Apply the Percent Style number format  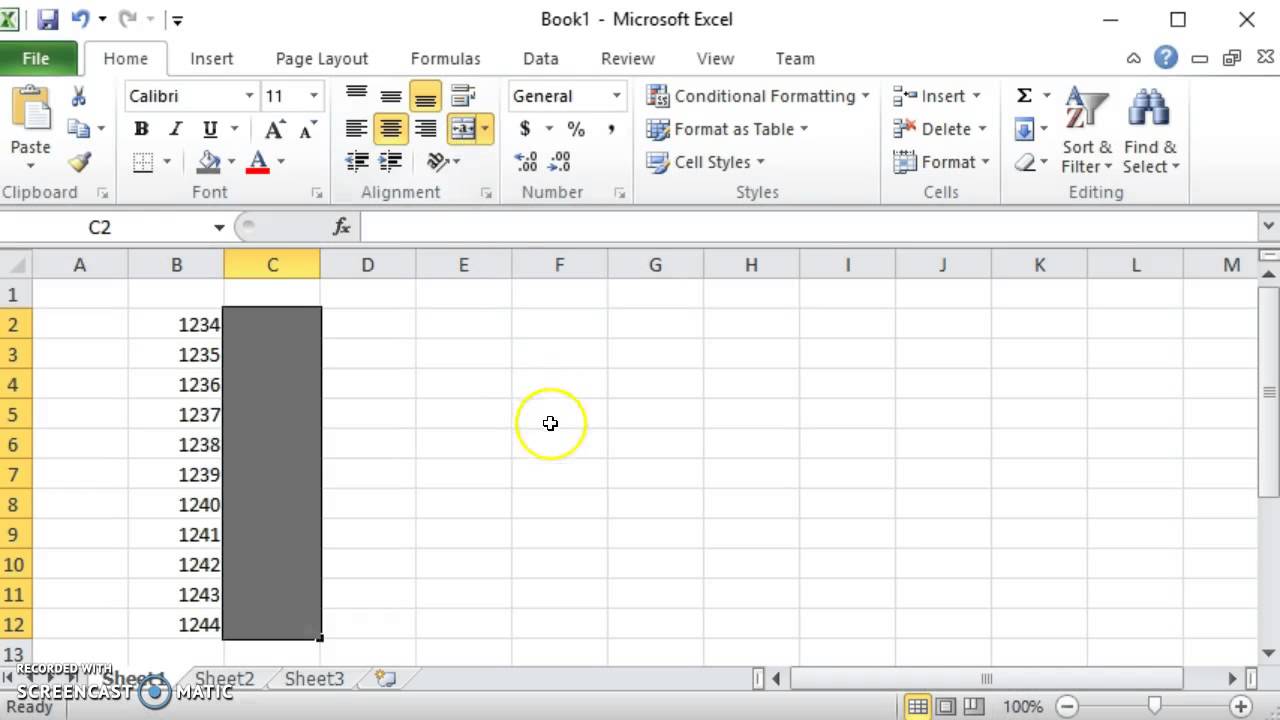click(x=576, y=129)
